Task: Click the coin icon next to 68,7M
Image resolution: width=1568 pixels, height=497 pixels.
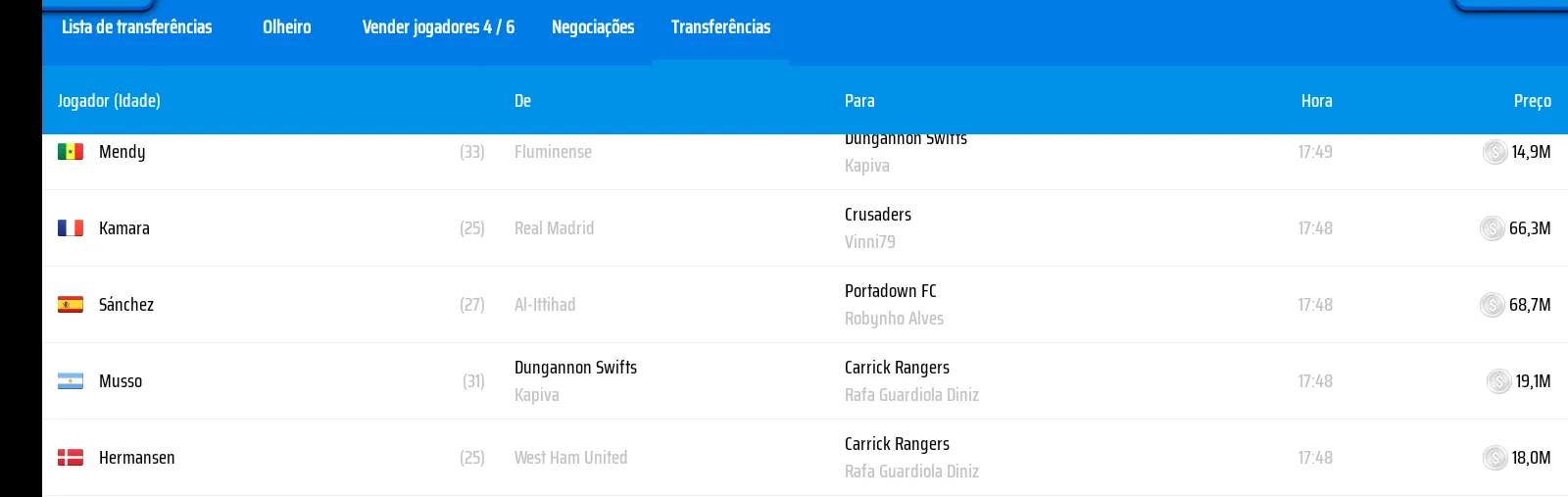Action: click(x=1493, y=305)
